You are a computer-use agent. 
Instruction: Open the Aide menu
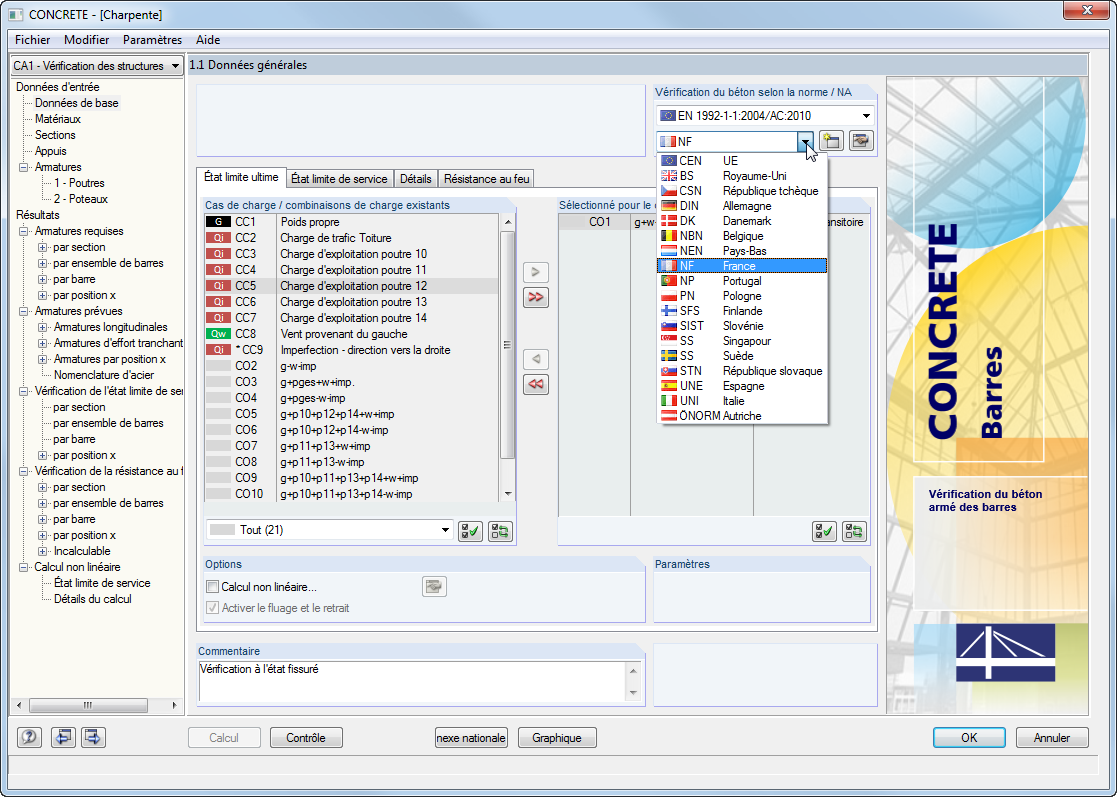coord(208,40)
